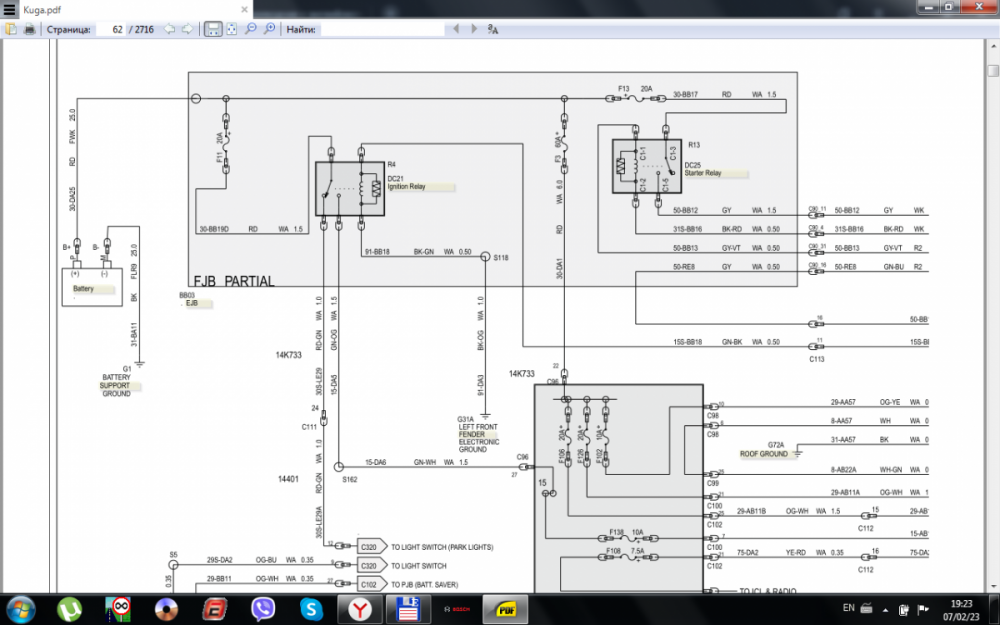The height and width of the screenshot is (625, 1000).
Task: Click the "F138" fuse label
Action: point(617,533)
